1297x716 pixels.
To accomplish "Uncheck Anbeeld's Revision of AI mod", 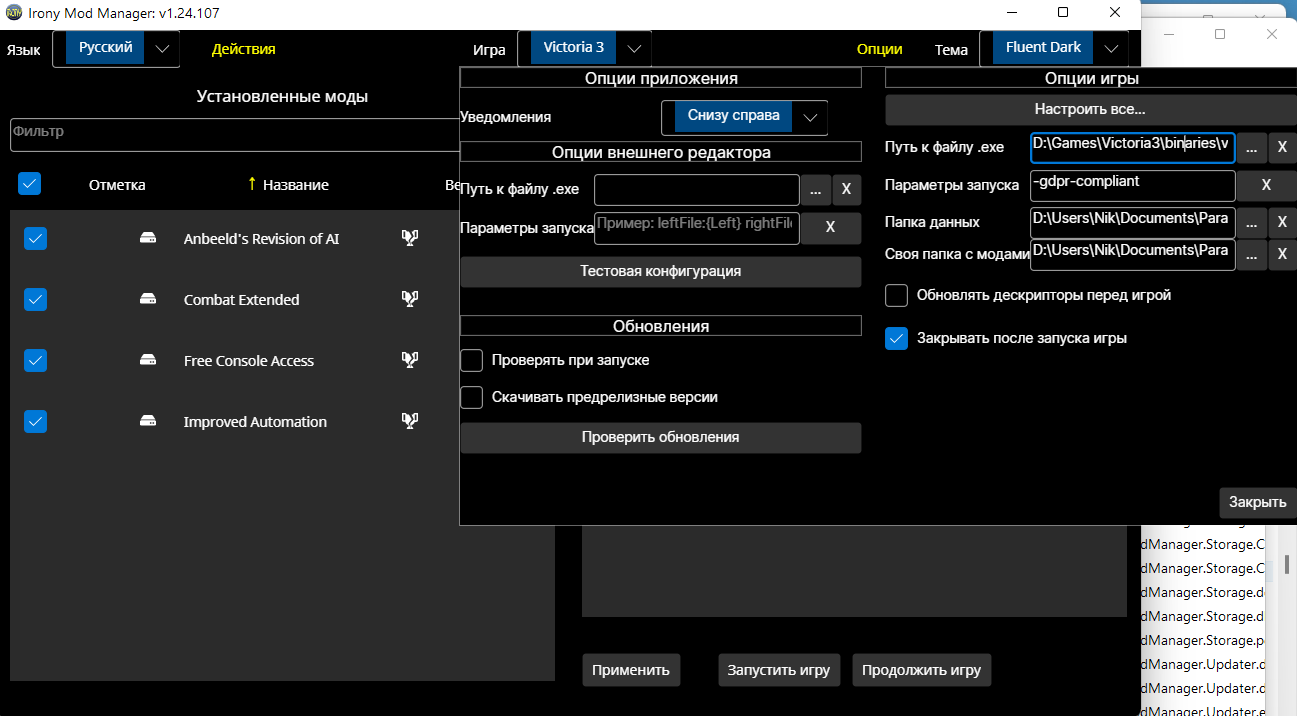I will 36,238.
